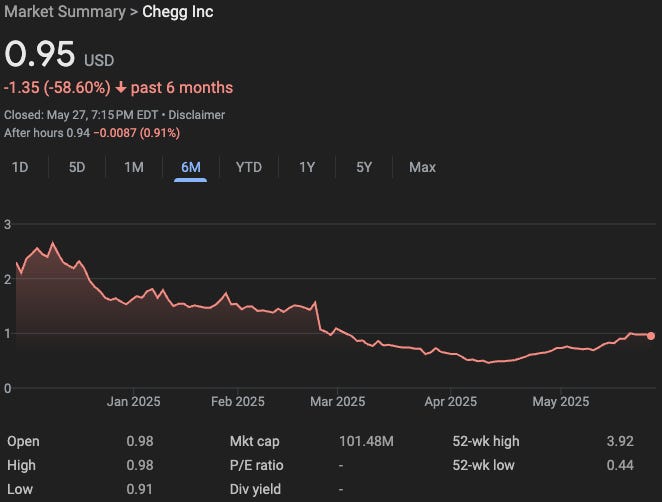The height and width of the screenshot is (502, 662).
Task: Click the Chegg Inc title
Action: 178,12
